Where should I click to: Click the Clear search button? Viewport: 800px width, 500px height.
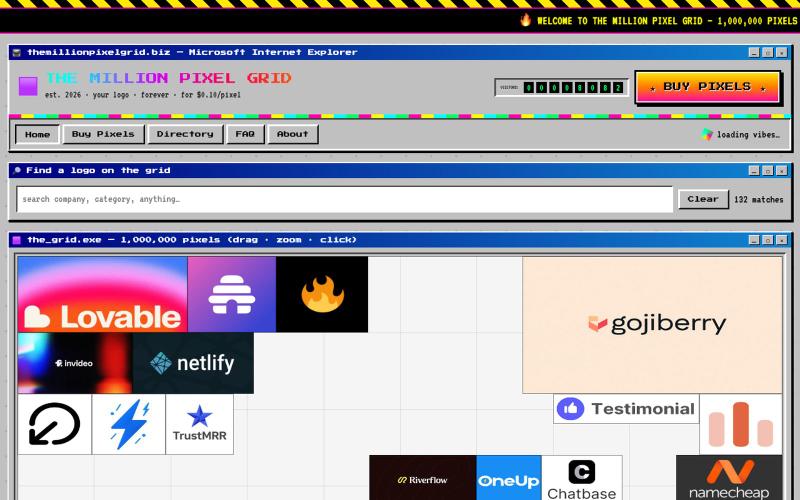tap(703, 199)
